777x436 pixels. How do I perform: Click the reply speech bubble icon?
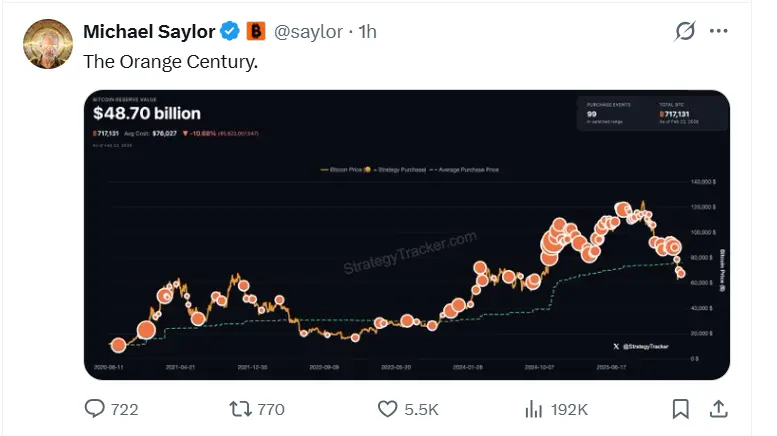(96, 408)
